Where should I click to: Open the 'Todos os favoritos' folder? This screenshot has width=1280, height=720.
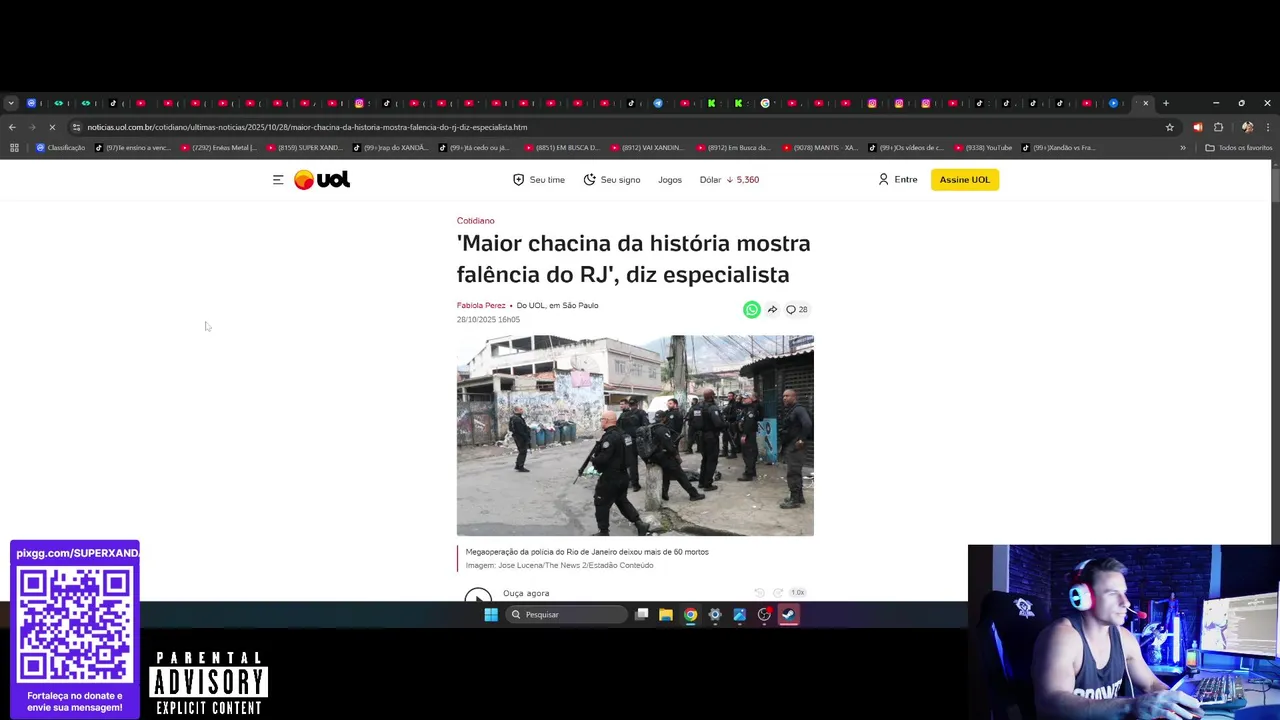click(x=1238, y=148)
